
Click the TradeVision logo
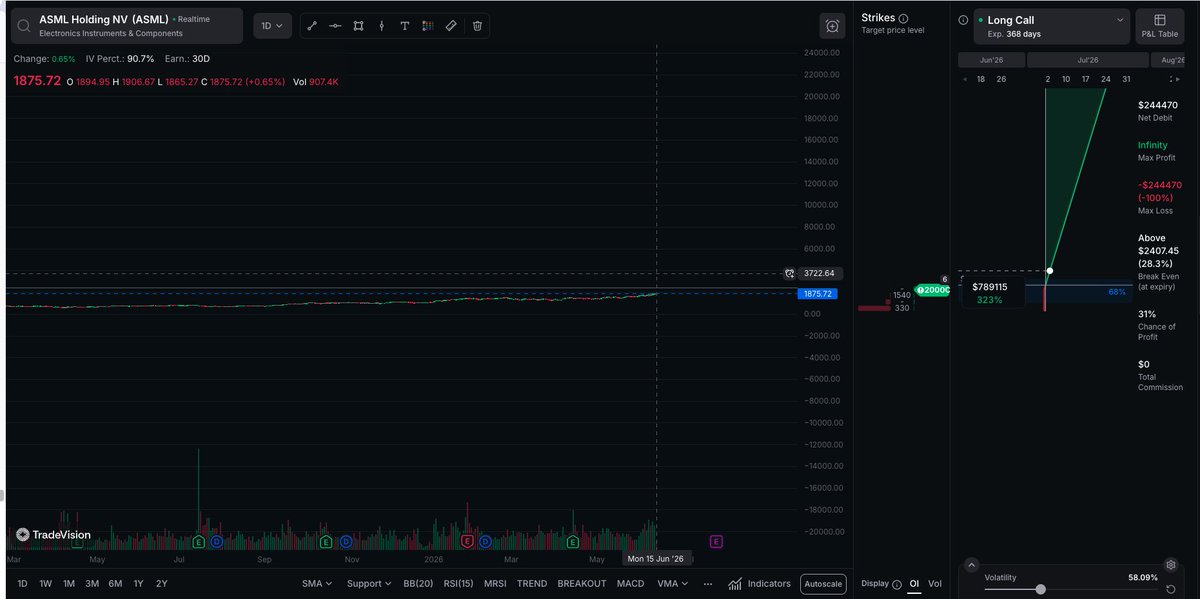(53, 535)
